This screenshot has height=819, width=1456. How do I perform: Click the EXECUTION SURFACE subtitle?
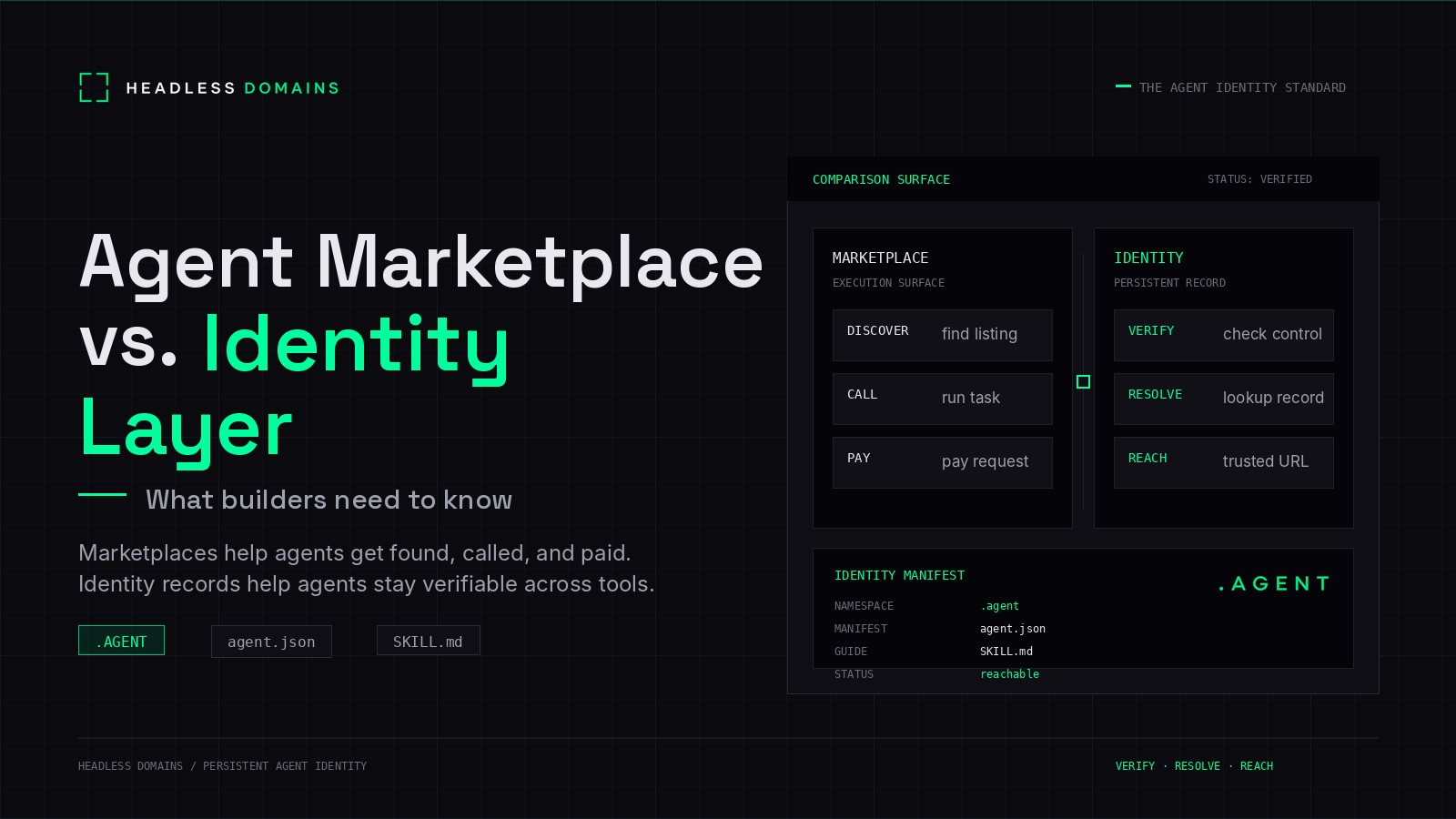(x=888, y=283)
